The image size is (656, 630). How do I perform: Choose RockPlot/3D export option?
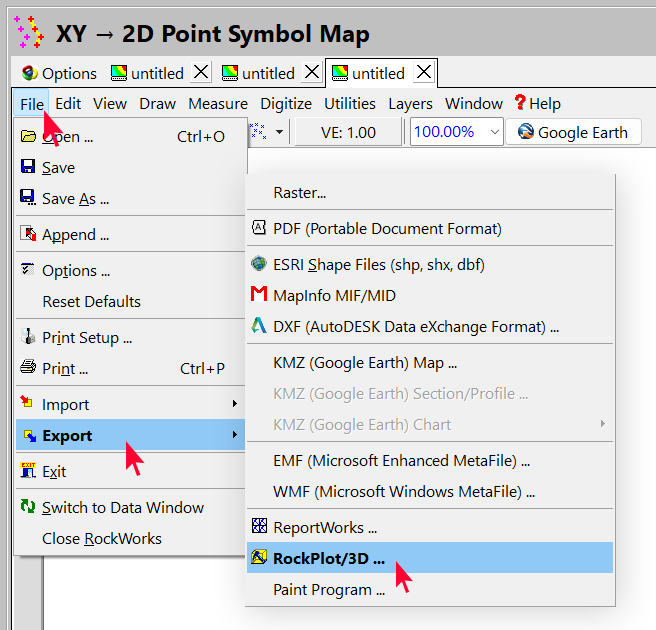328,558
